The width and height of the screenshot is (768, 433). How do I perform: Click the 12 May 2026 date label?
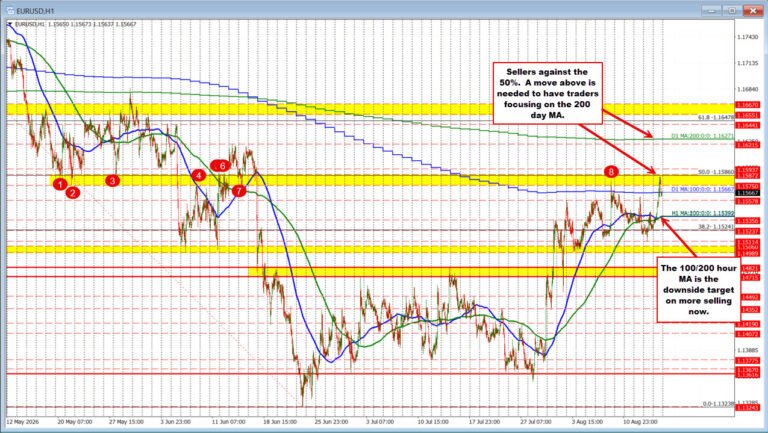pos(23,421)
